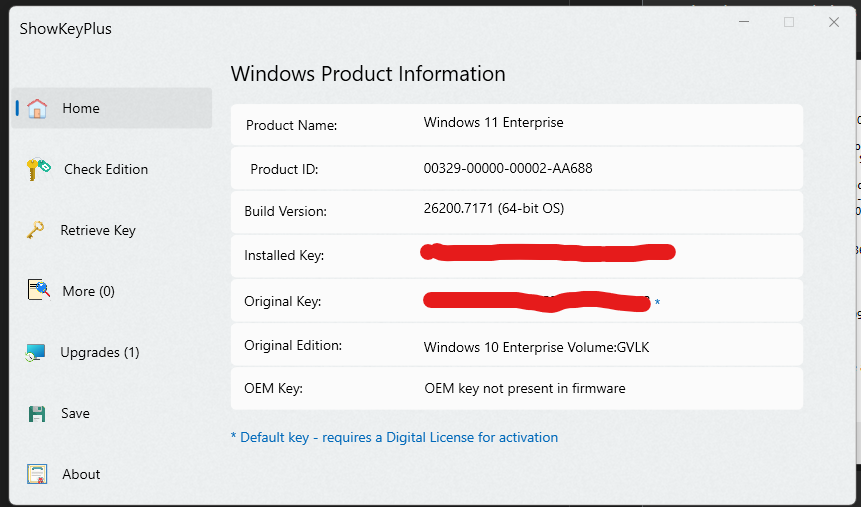Select OEM key not present in firmware text

point(524,388)
